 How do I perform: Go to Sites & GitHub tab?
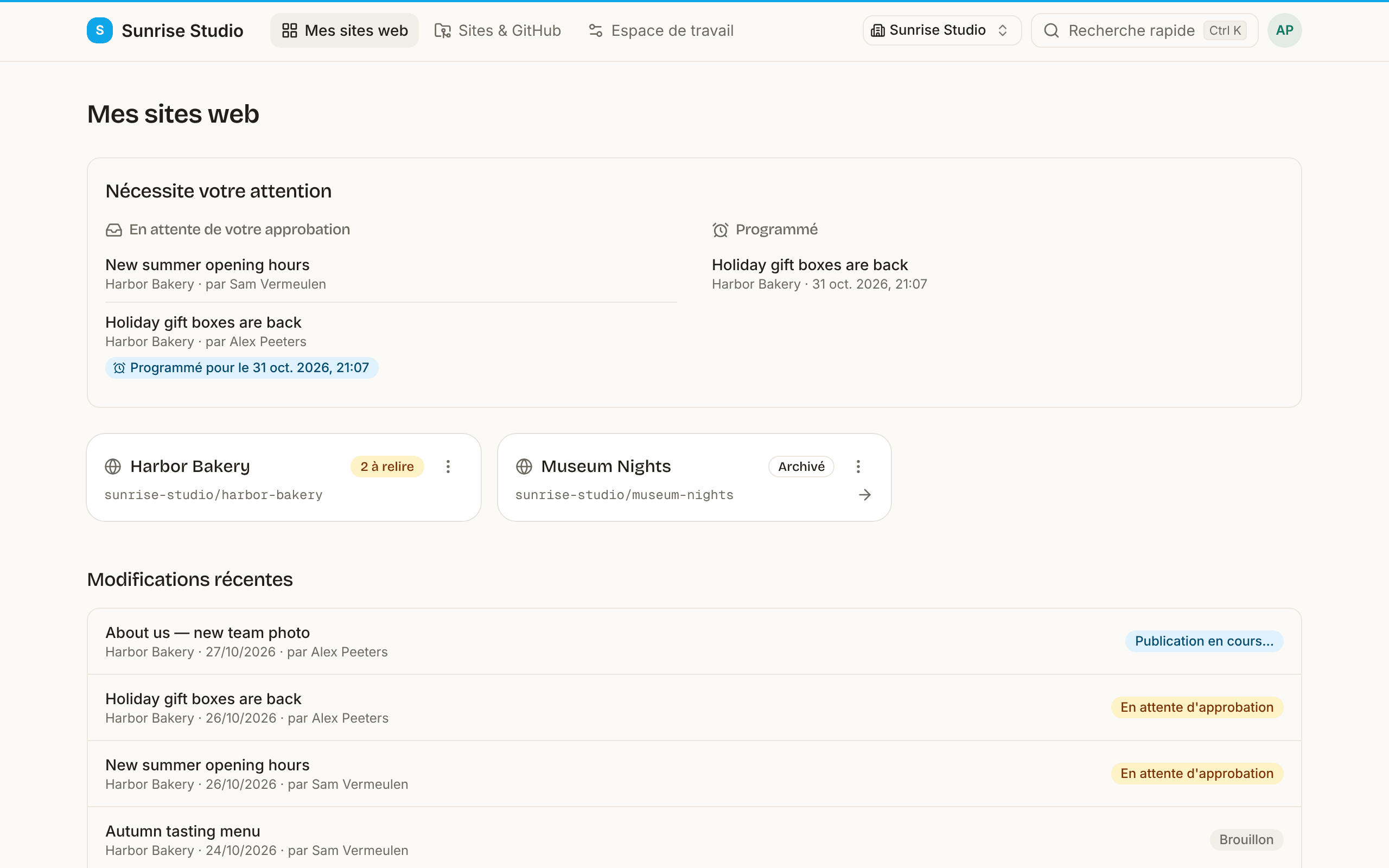click(x=498, y=30)
